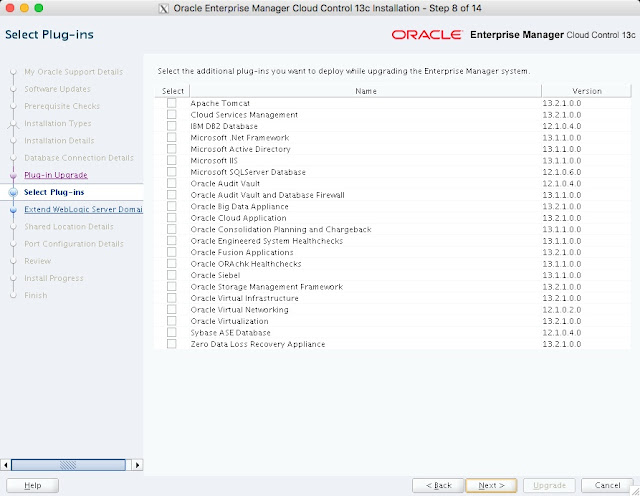
Task: Click the X11 icon in title bar
Action: (163, 8)
